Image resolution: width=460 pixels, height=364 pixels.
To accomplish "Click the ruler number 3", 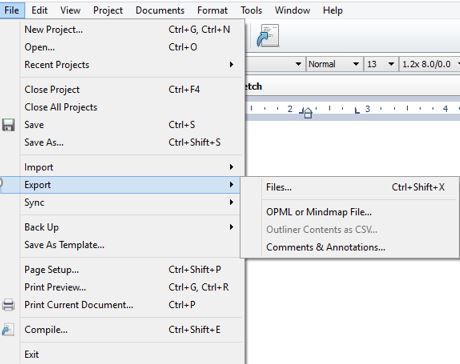I will click(368, 109).
